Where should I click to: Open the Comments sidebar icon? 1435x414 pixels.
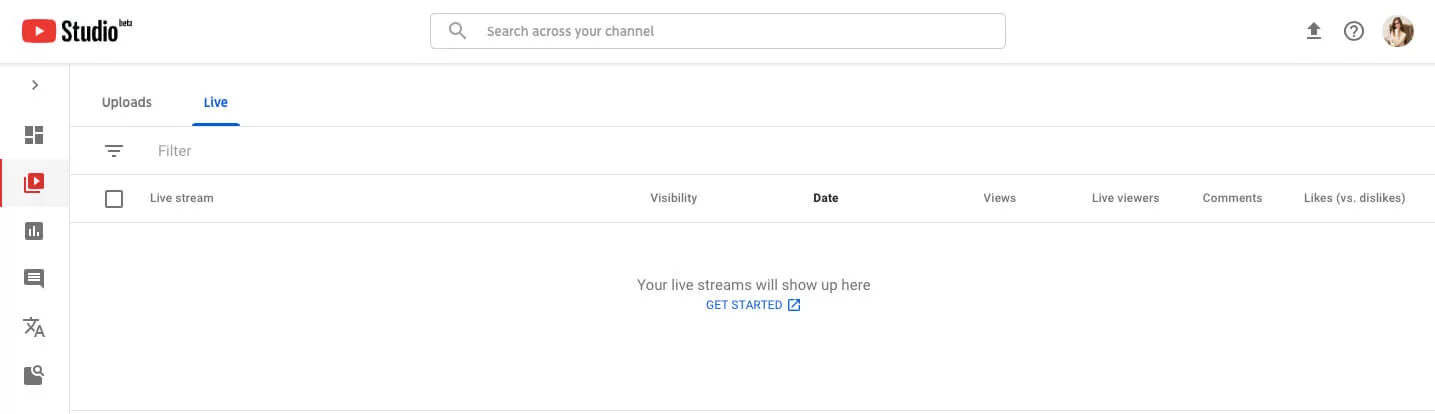click(x=34, y=279)
